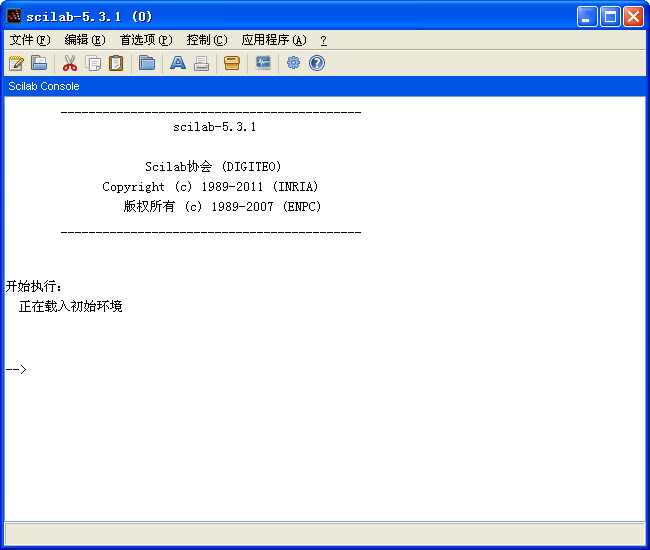Open help browser question mark icon
This screenshot has width=650, height=550.
click(x=317, y=63)
